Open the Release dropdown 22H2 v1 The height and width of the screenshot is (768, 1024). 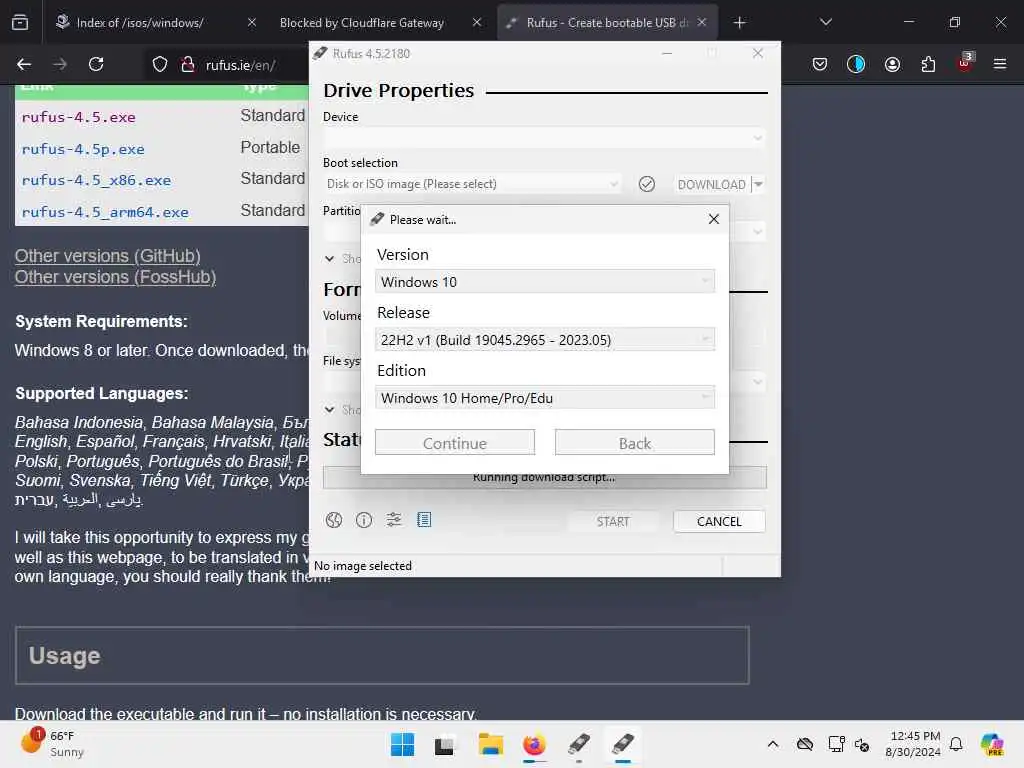[x=545, y=340]
